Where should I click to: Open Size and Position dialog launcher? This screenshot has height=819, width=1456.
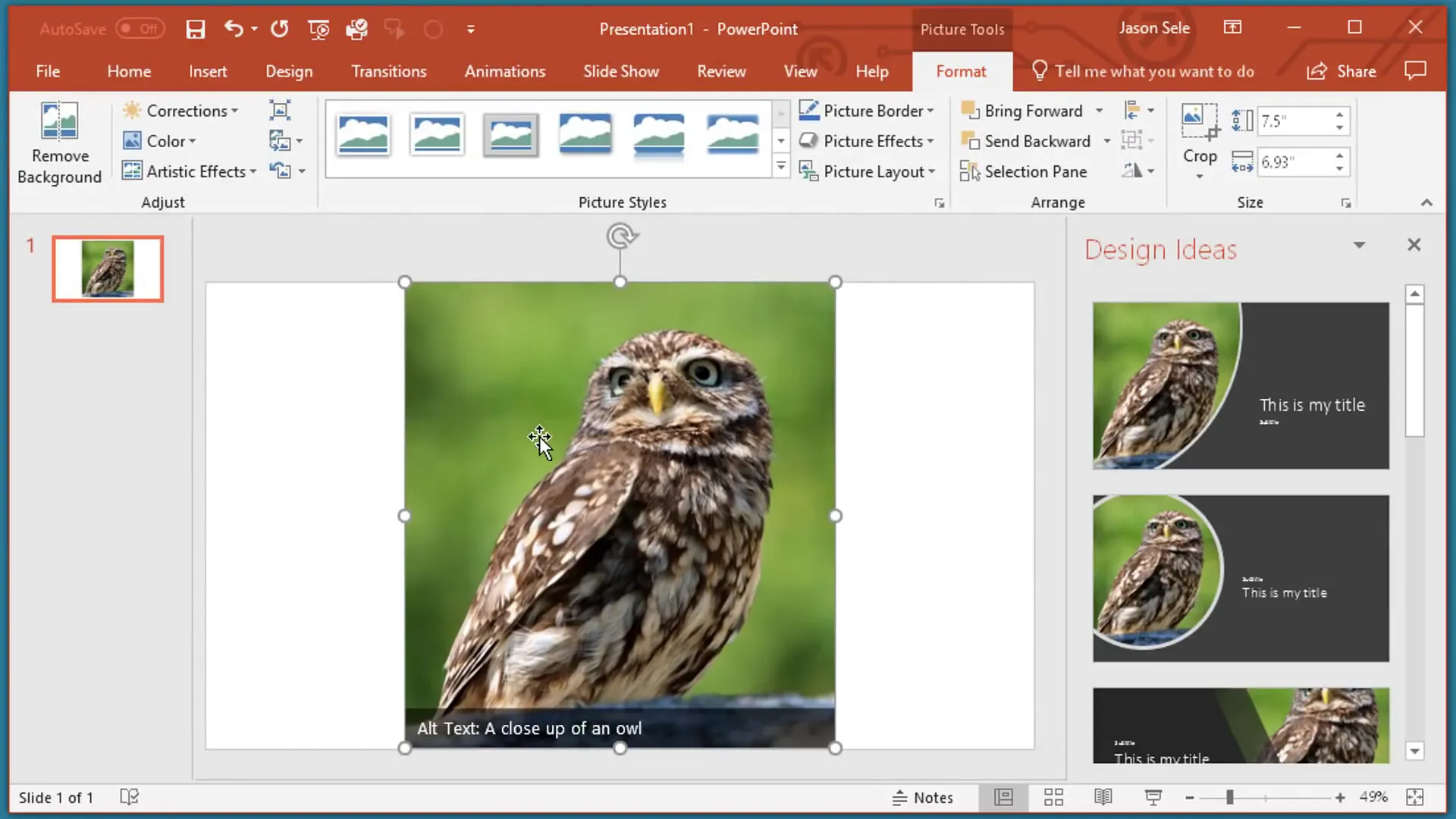[x=1346, y=203]
